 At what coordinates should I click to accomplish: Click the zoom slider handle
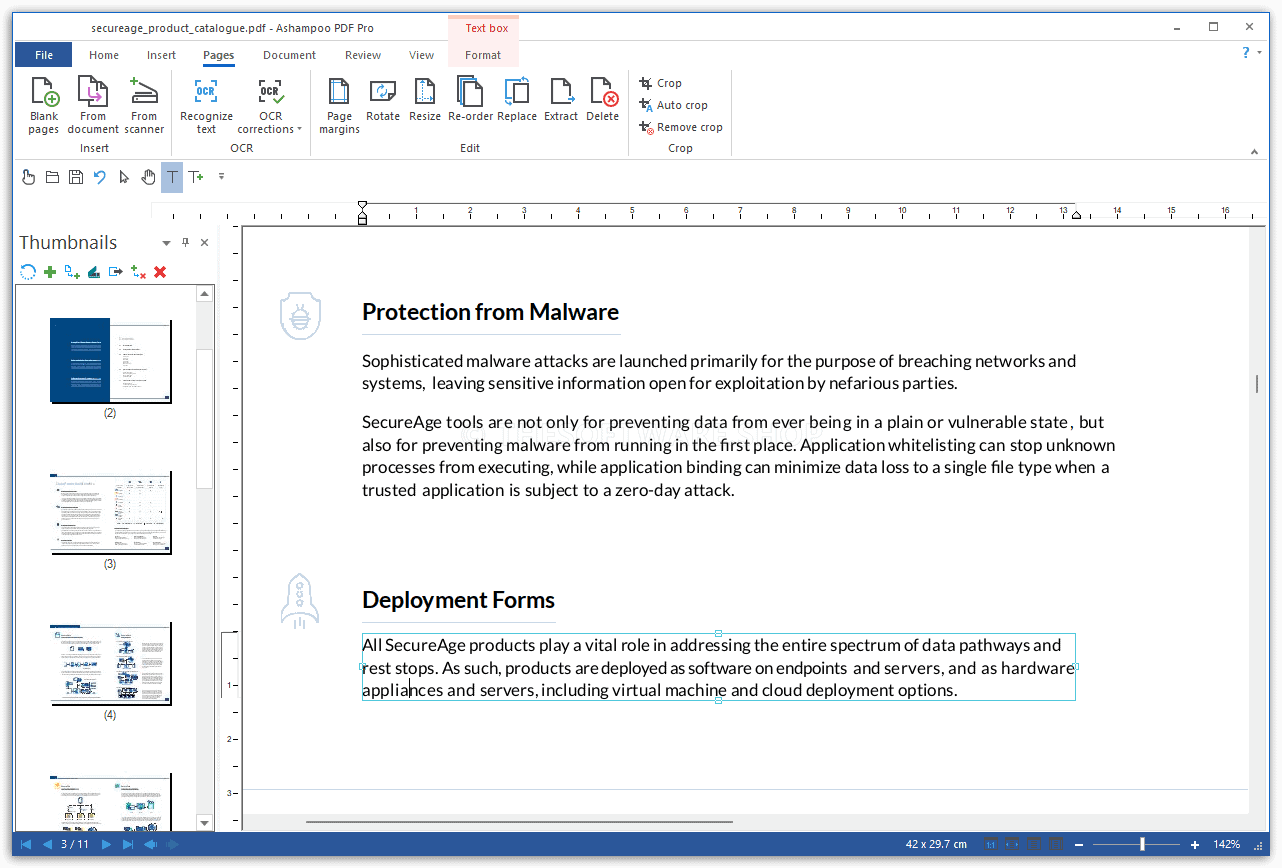pyautogui.click(x=1142, y=845)
